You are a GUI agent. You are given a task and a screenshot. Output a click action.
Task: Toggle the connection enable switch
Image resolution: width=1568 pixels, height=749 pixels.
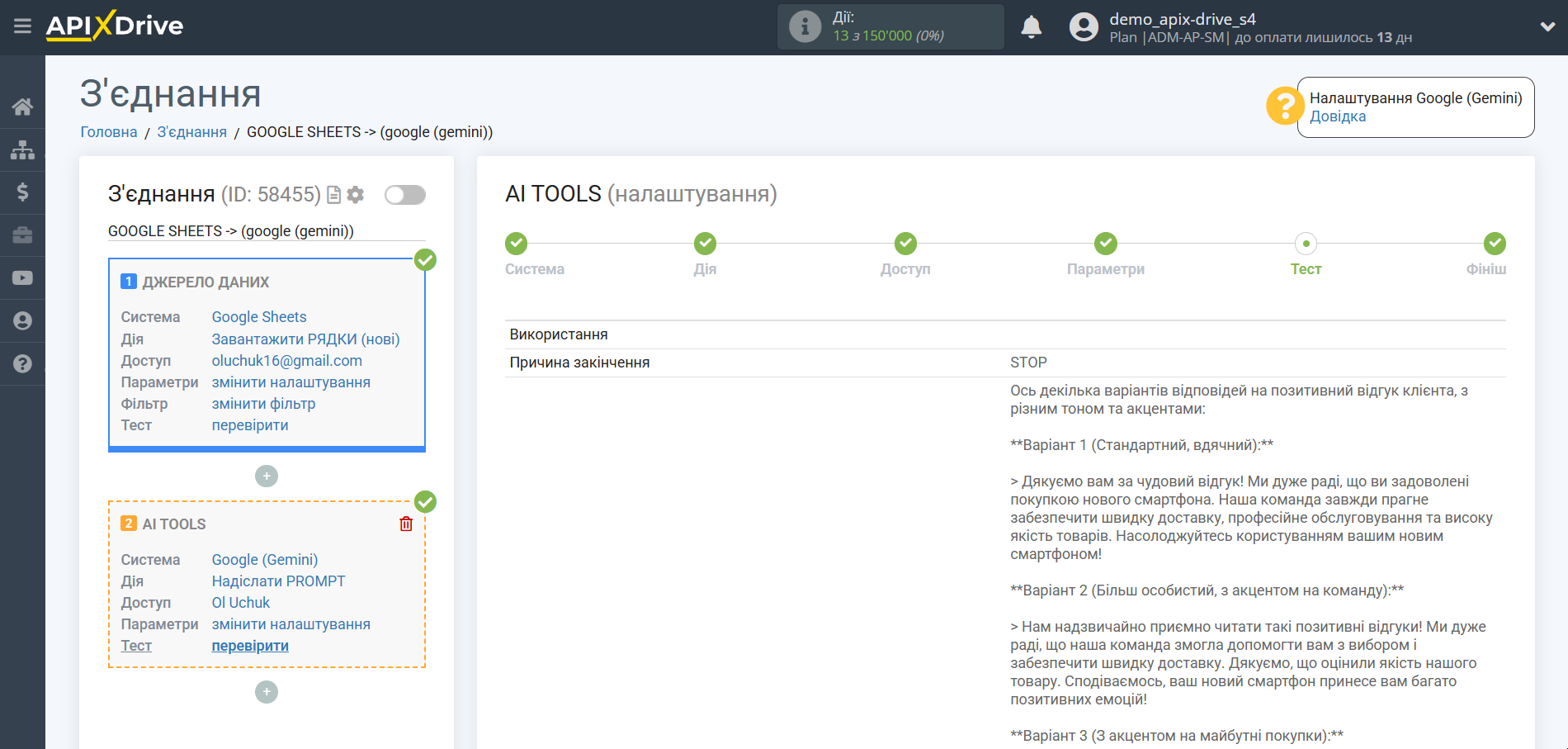point(404,195)
